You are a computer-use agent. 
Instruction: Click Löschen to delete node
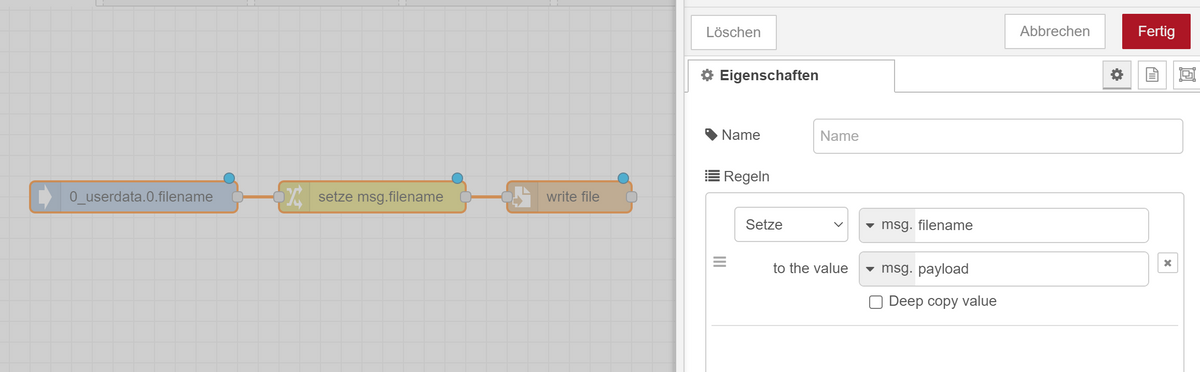pos(734,32)
